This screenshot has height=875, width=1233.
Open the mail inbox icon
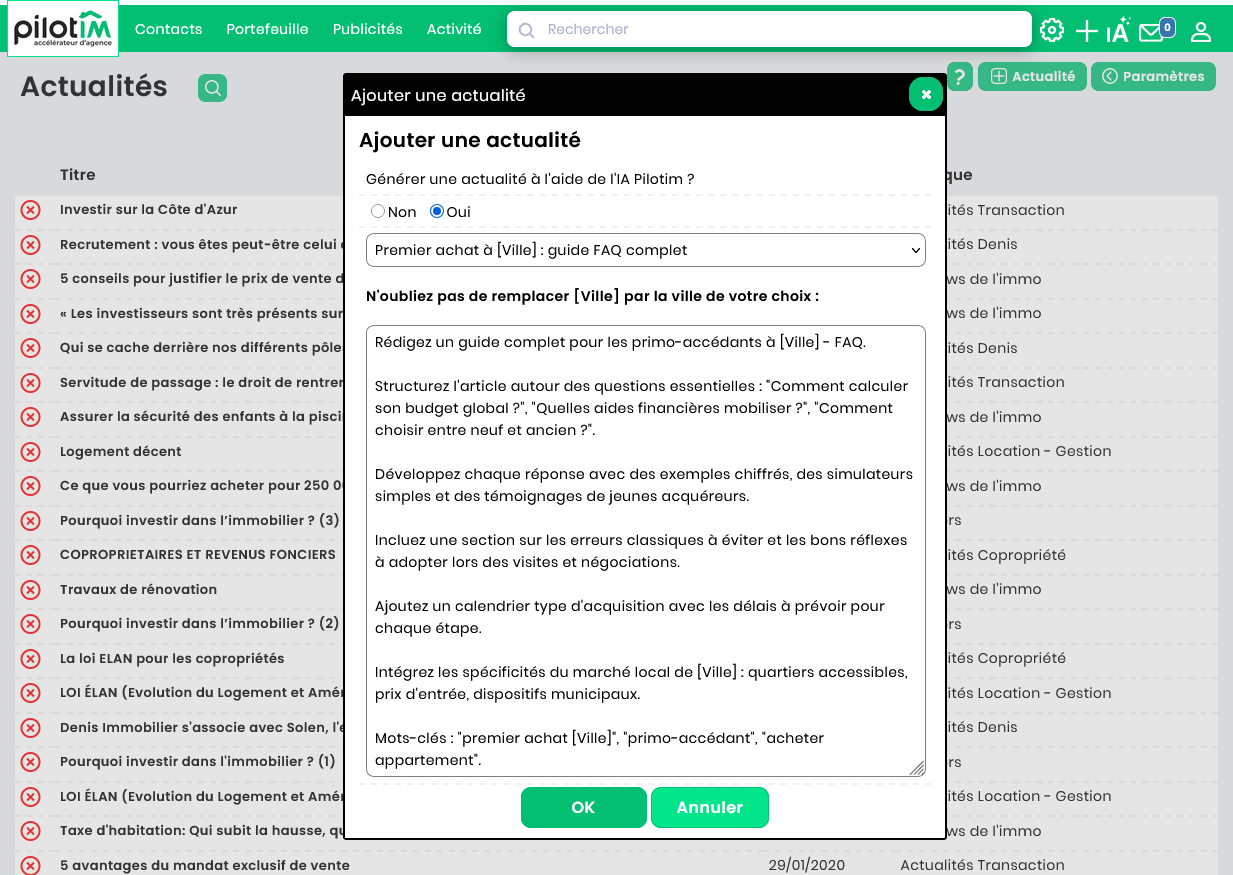coord(1153,31)
